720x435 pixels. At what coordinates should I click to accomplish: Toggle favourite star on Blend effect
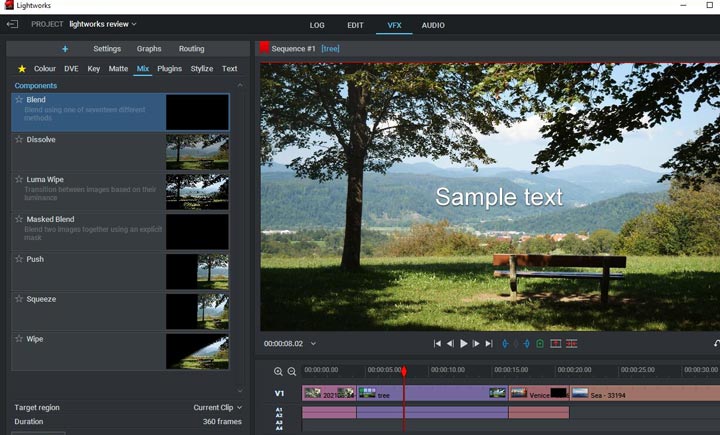coord(19,100)
